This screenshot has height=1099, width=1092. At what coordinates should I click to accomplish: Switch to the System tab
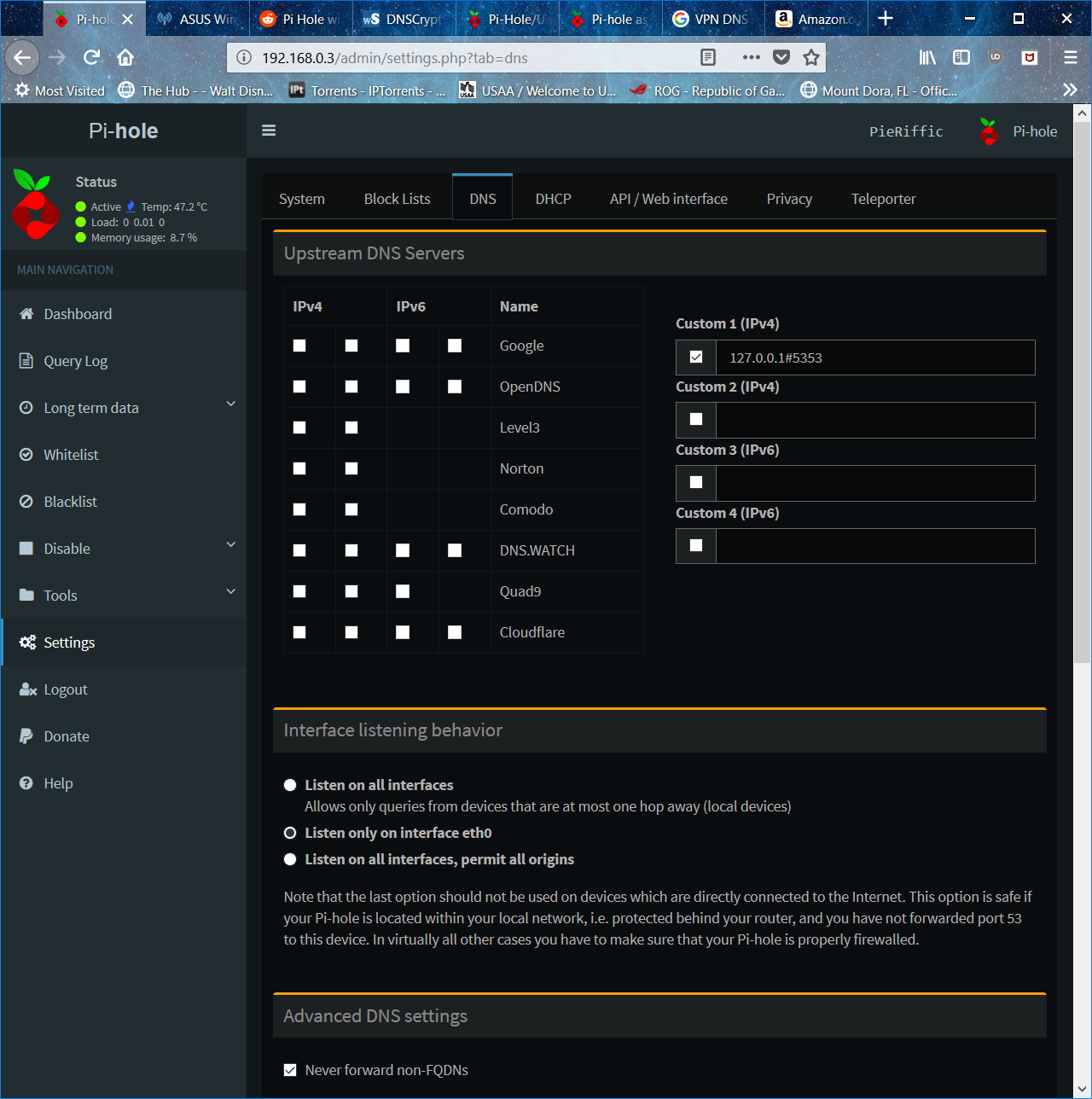[x=302, y=199]
